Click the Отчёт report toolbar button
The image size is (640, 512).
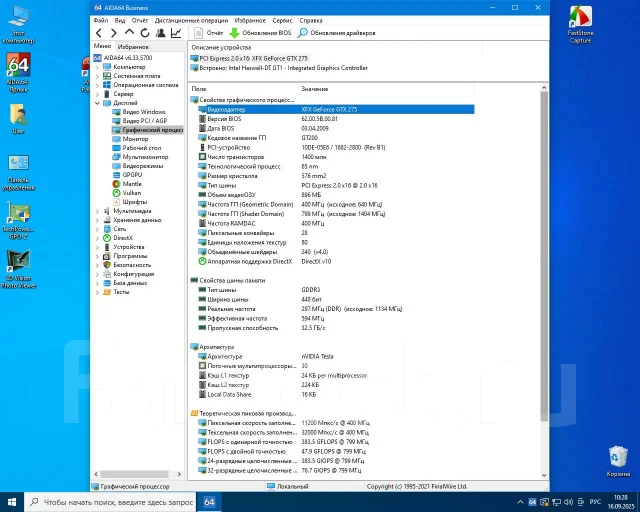tap(209, 33)
